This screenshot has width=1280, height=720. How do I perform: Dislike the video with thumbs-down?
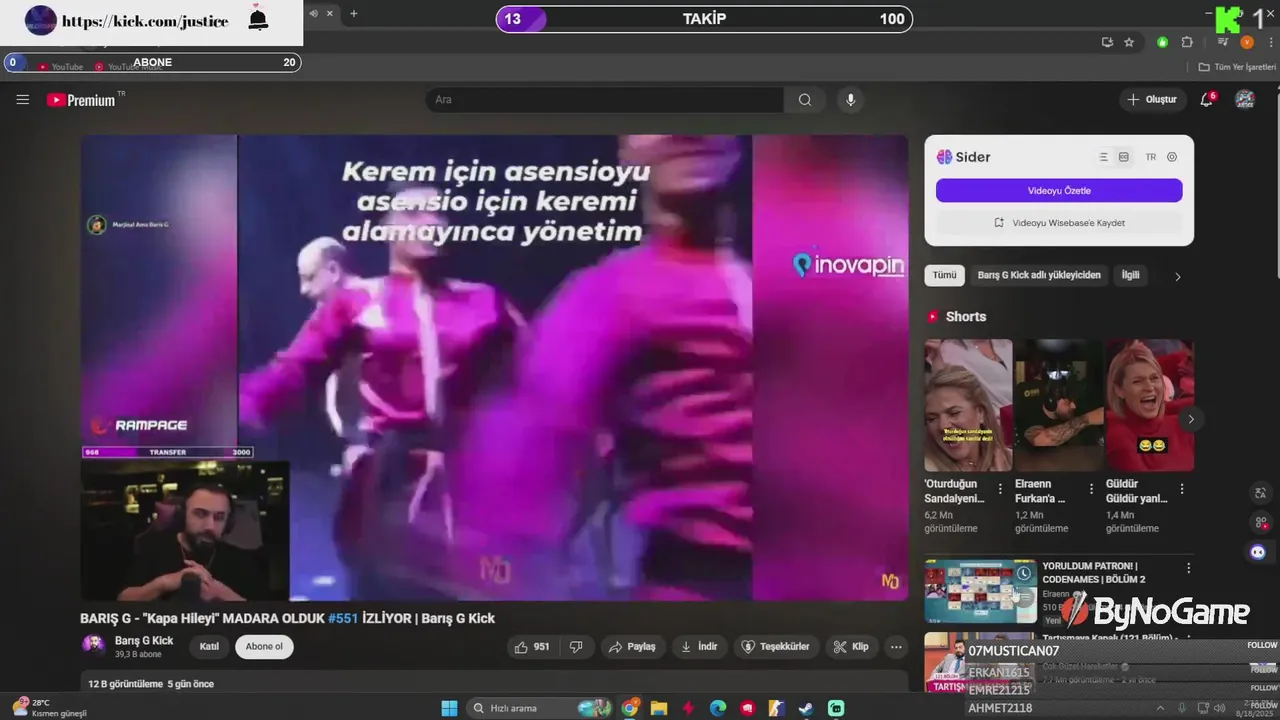pos(576,647)
